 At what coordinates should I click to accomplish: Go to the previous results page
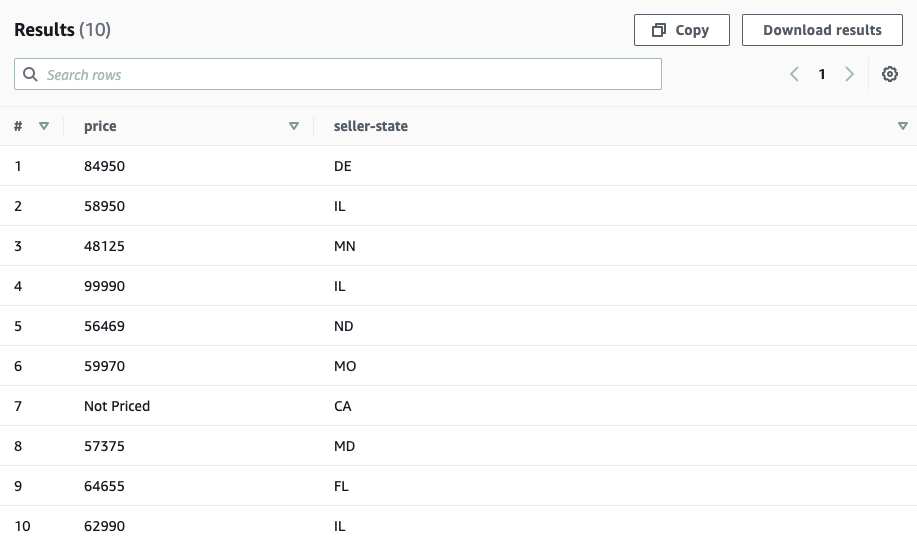coord(794,74)
